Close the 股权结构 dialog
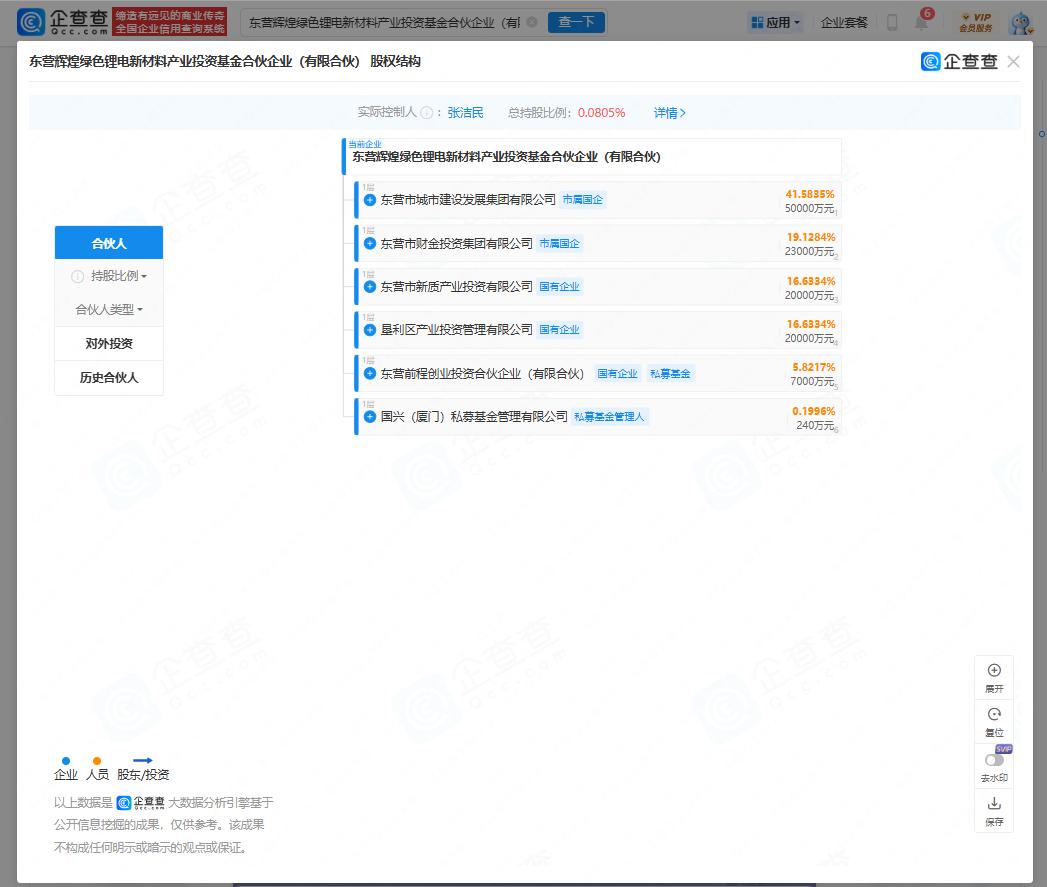 (1013, 62)
